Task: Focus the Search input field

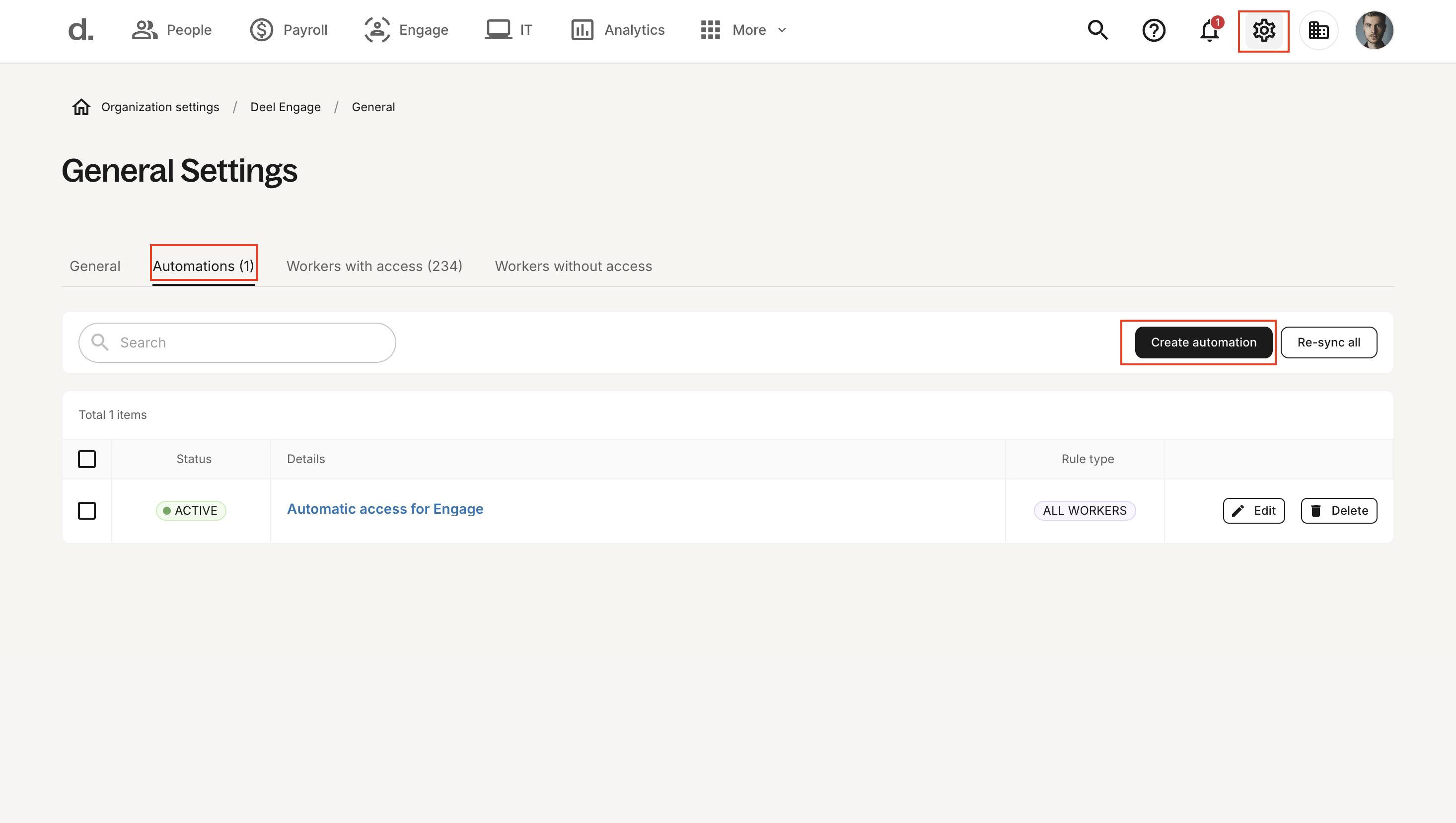Action: (237, 343)
